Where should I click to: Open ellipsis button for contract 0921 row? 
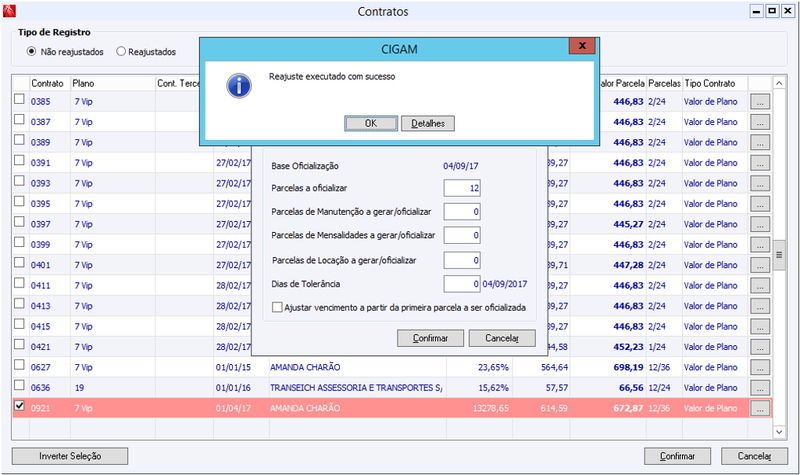click(760, 408)
